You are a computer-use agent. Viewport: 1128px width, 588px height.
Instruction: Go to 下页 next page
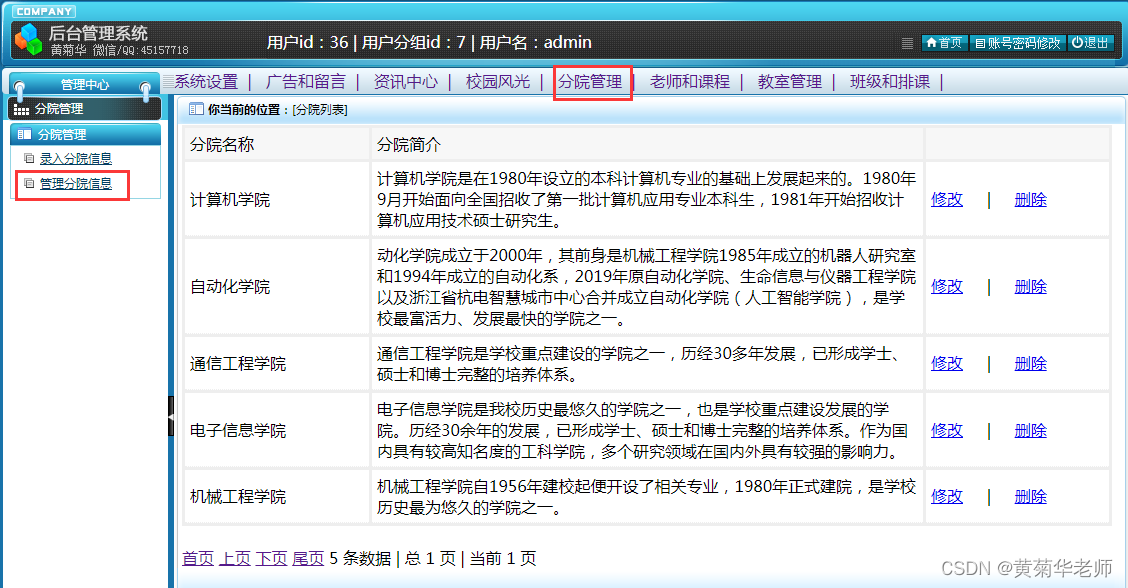point(271,558)
